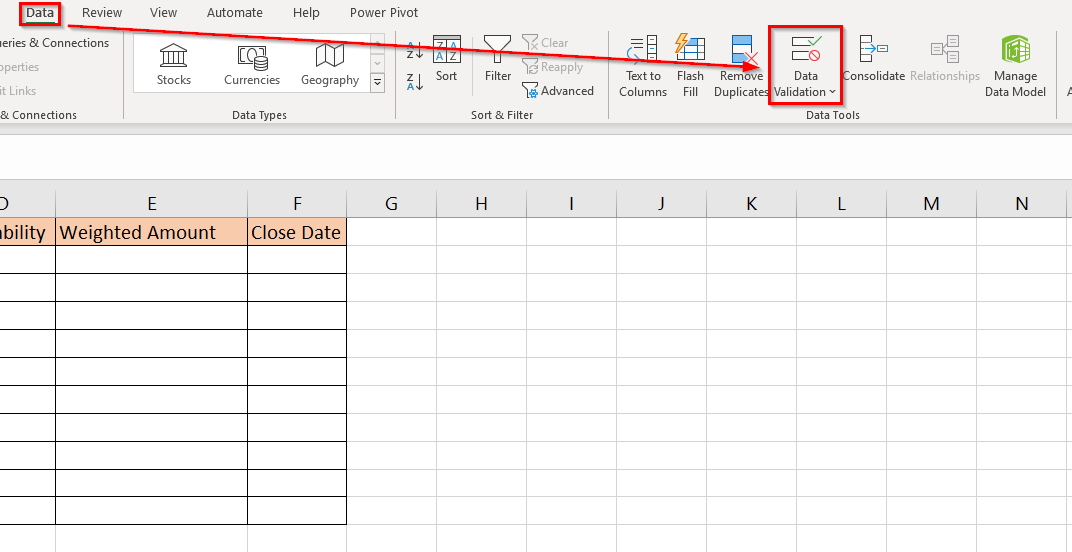Expand the Data Types gallery

[x=377, y=83]
